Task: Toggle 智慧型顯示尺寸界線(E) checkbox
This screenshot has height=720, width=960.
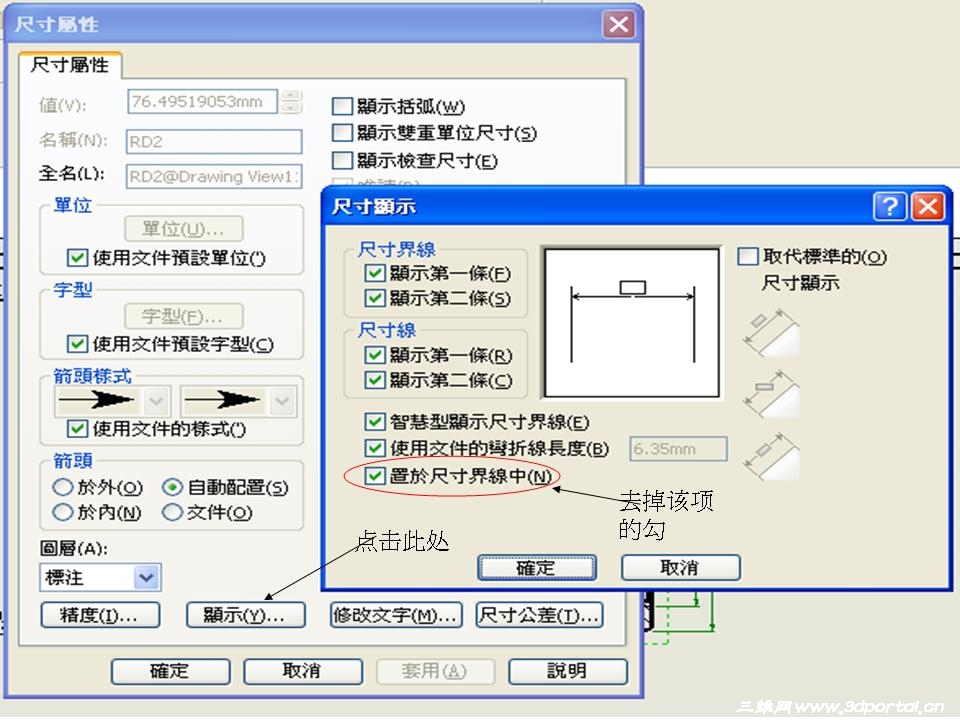Action: coord(375,421)
